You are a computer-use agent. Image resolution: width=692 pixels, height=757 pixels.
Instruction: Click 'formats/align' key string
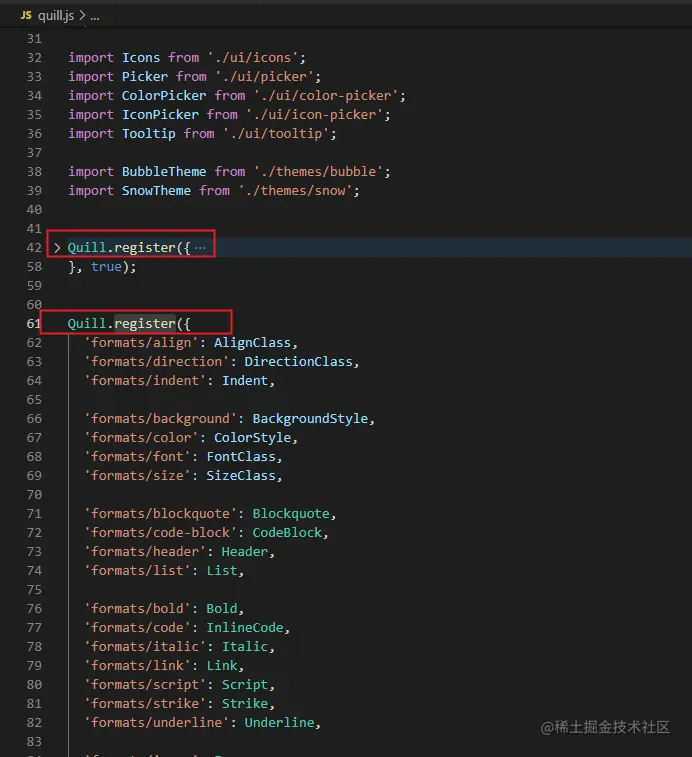coord(141,342)
